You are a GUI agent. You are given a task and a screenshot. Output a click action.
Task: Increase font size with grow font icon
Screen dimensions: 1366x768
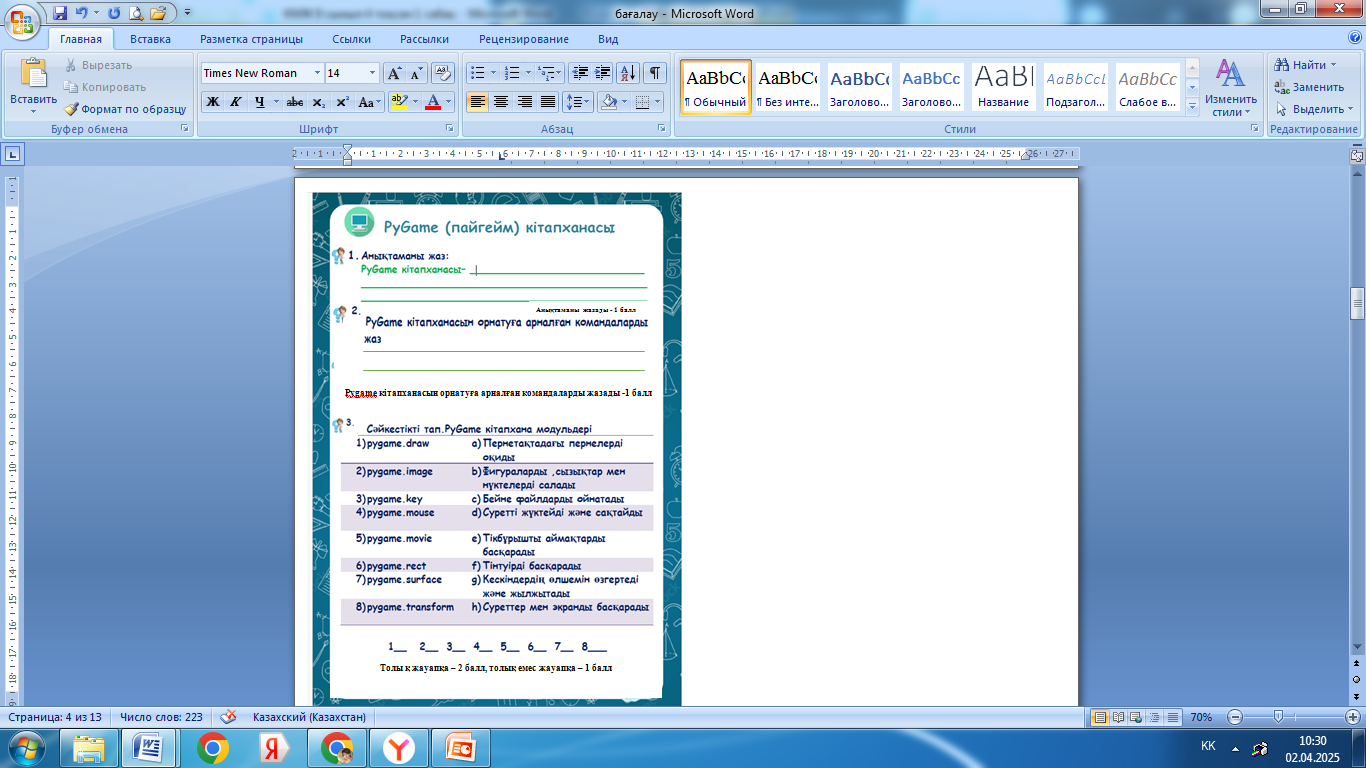point(394,73)
